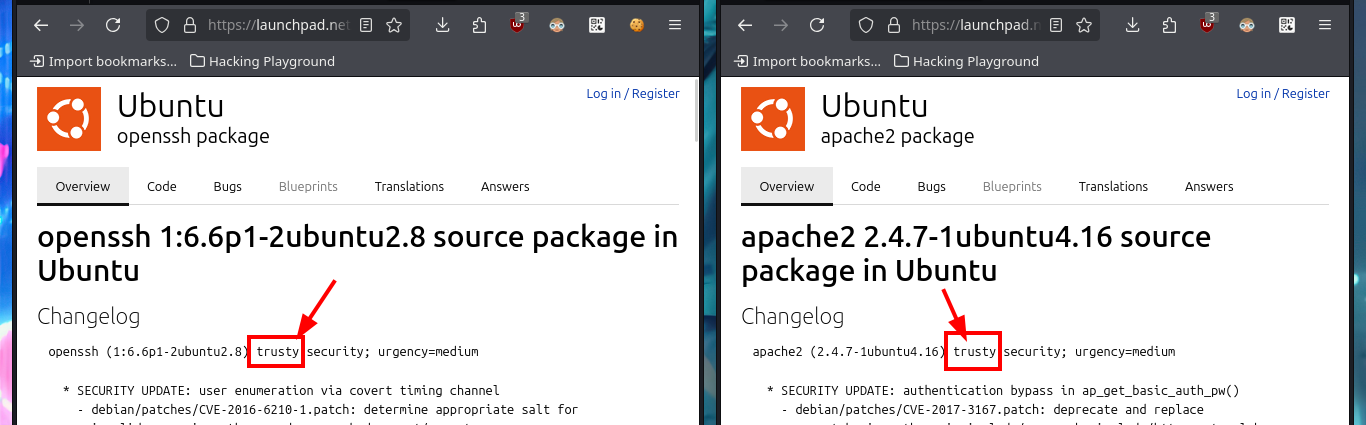Open Answers tab on openssh page
Viewport: 1366px width, 425px height.
(x=505, y=186)
